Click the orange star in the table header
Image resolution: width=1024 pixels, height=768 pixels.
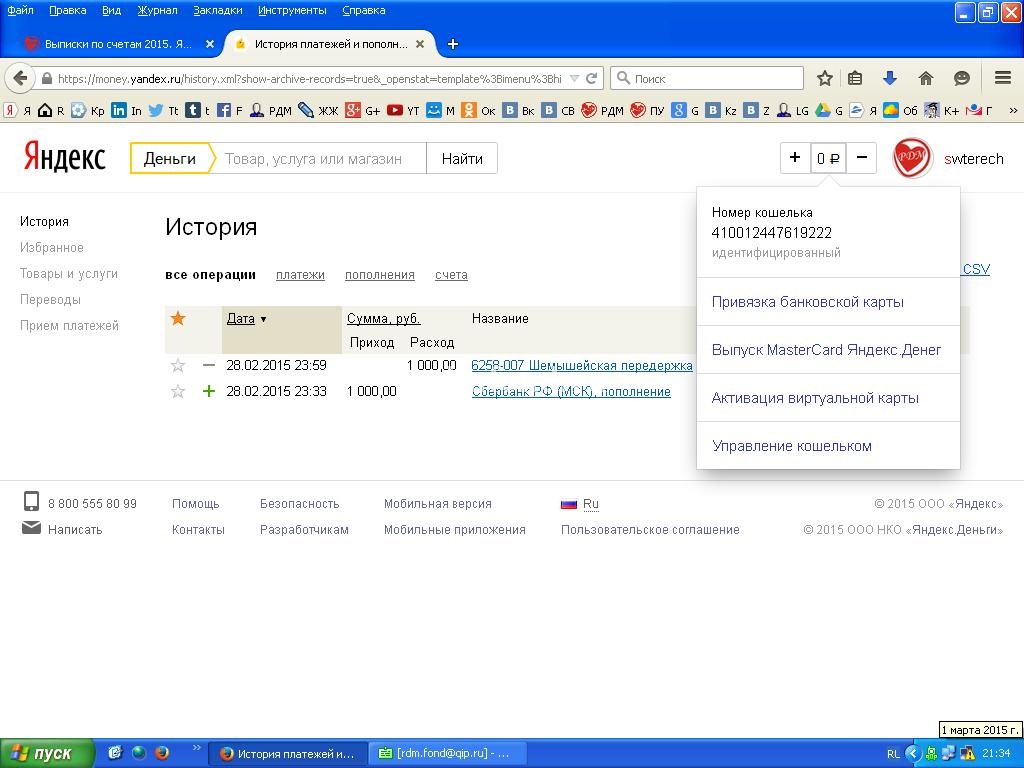point(178,319)
